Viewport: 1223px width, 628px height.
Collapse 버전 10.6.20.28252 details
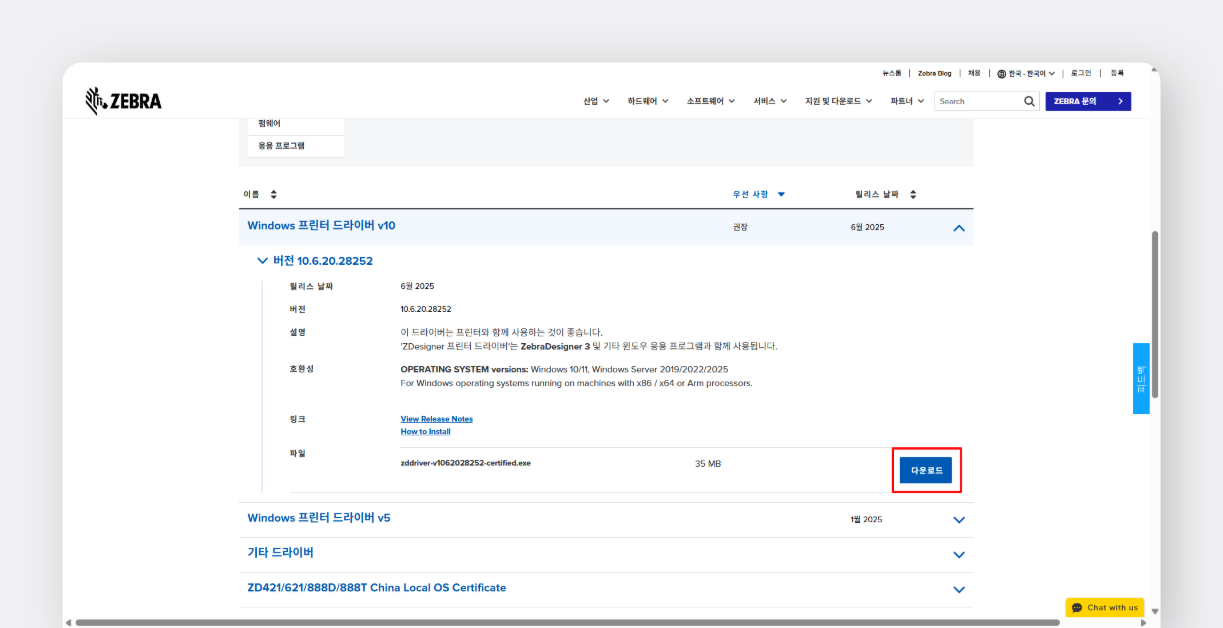pos(263,261)
